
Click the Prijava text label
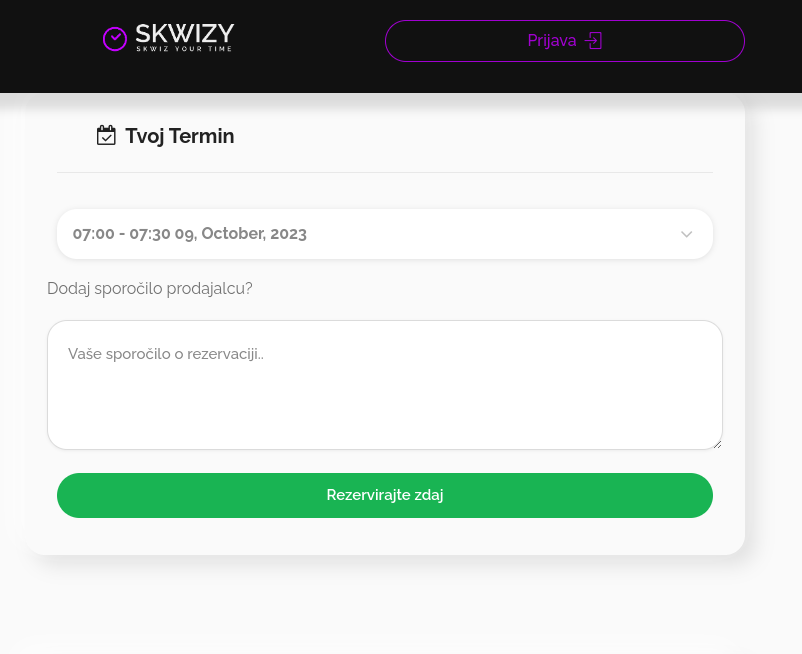(x=552, y=41)
